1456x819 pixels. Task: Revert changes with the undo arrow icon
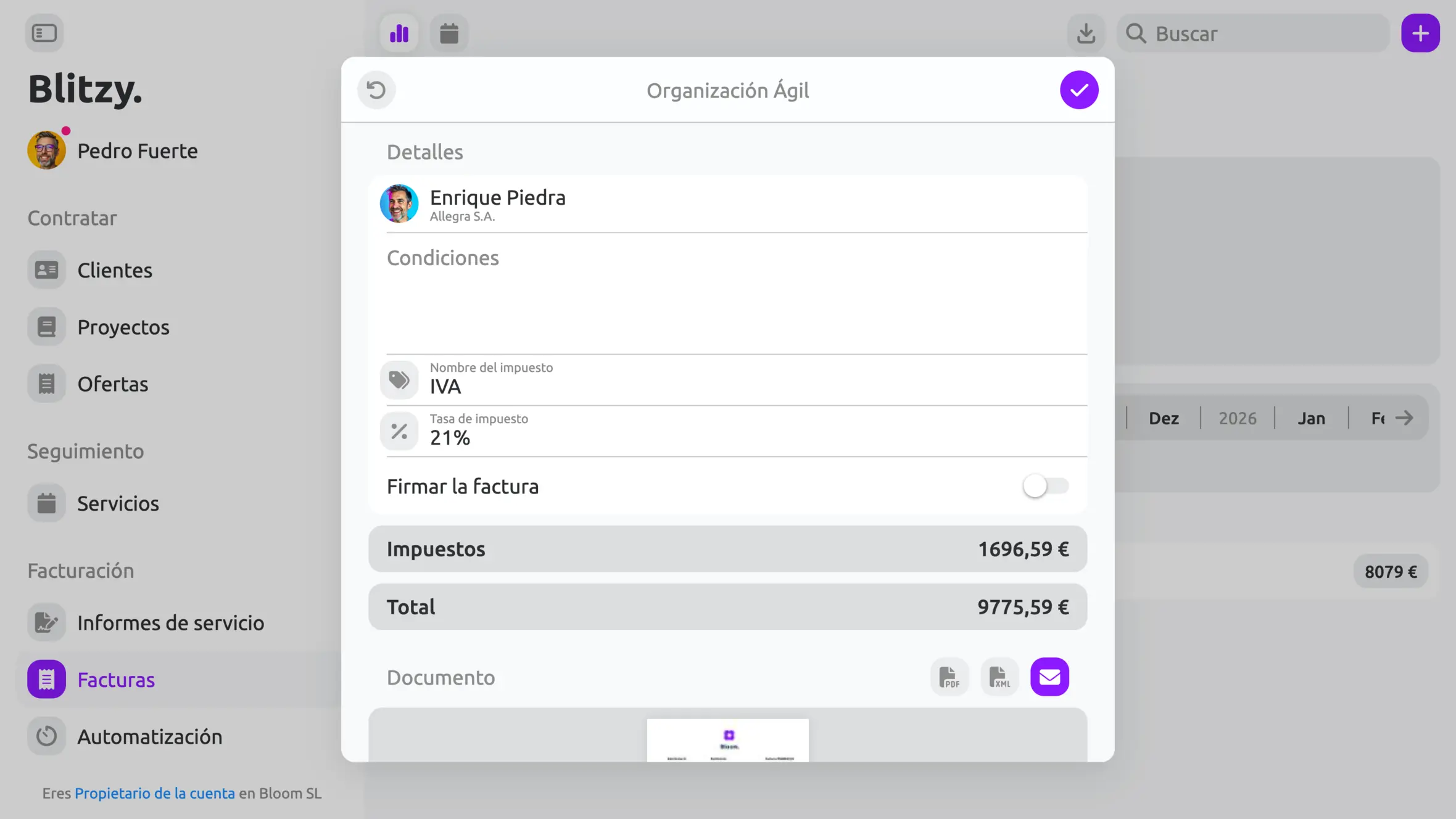pyautogui.click(x=376, y=90)
